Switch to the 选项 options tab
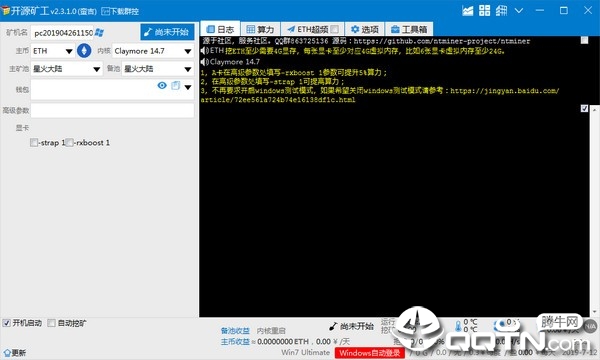 [x=365, y=29]
